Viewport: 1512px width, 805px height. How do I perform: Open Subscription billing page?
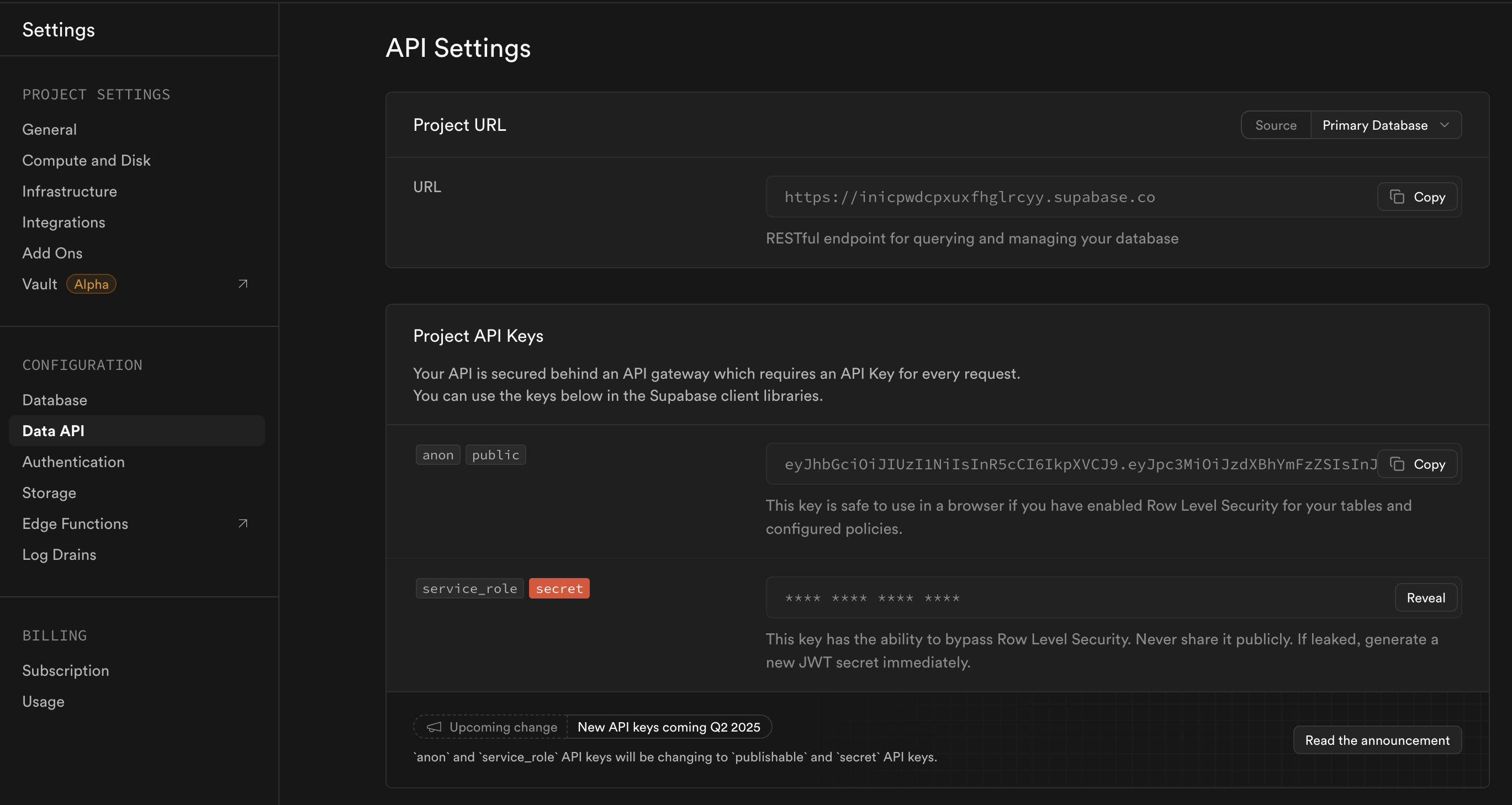click(x=66, y=671)
